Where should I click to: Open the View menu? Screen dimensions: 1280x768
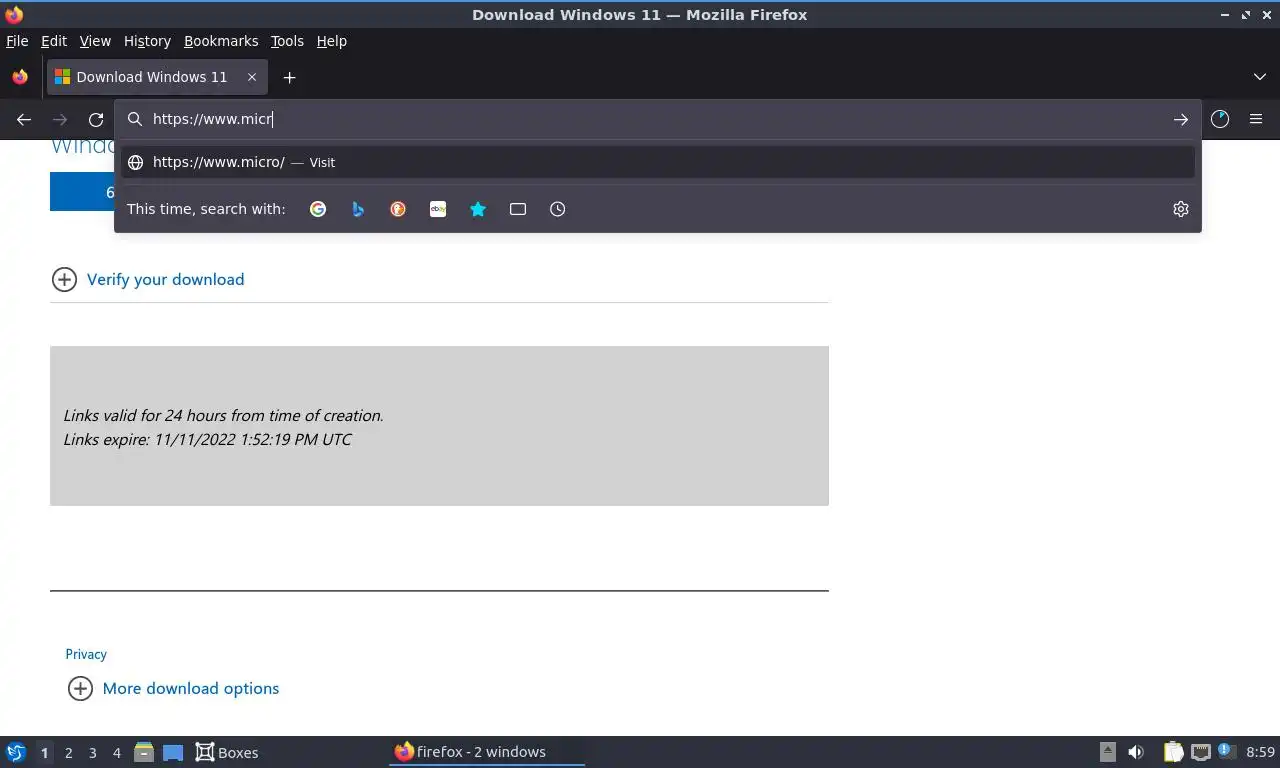point(95,41)
